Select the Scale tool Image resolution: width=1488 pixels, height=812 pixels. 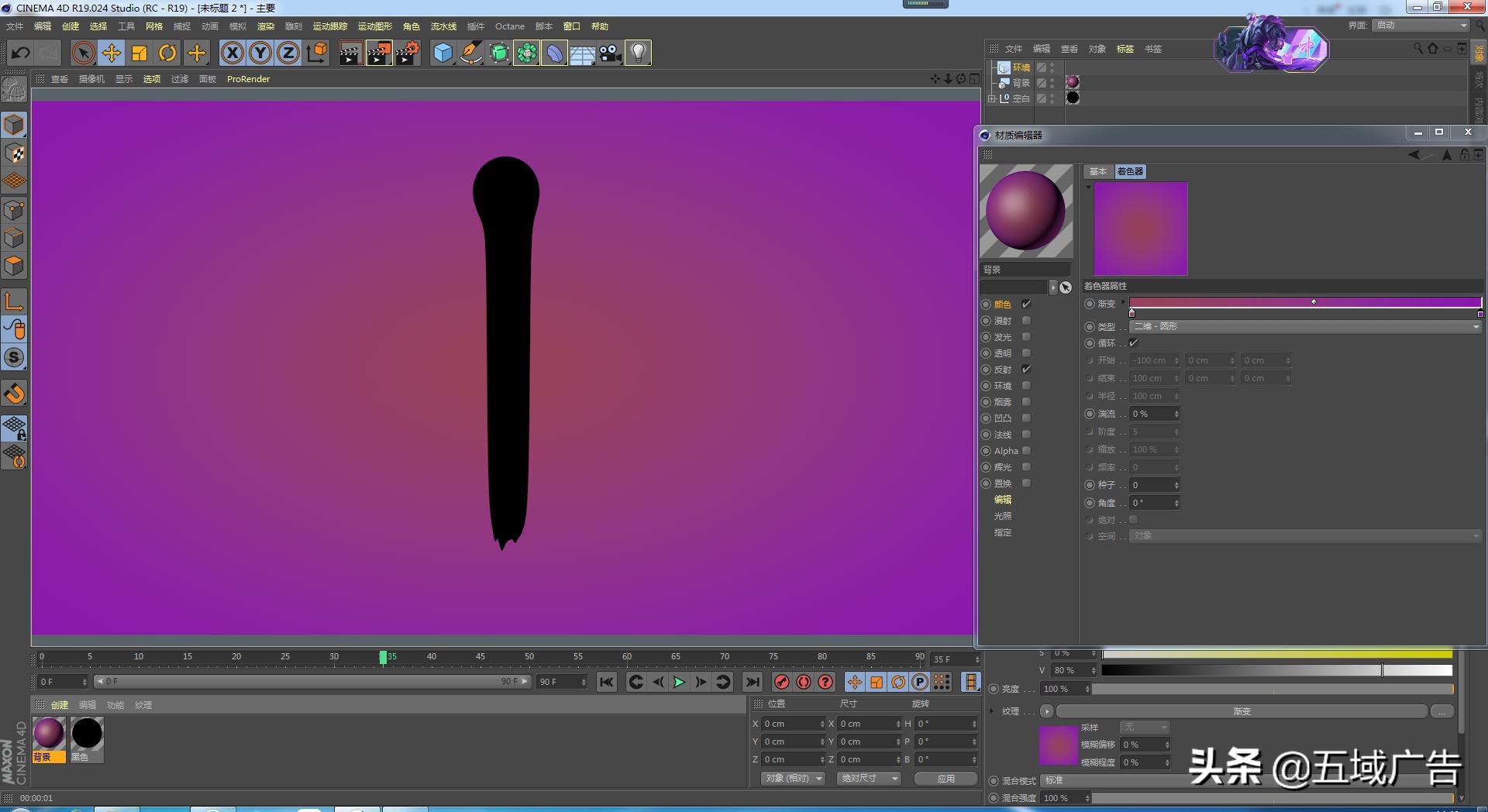coord(139,53)
